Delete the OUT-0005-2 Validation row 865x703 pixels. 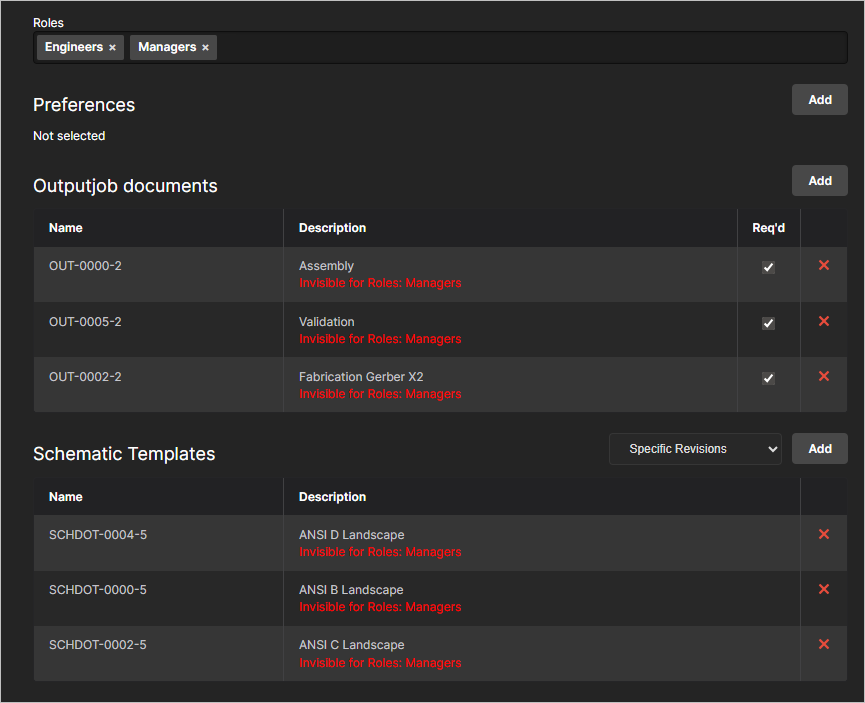tap(824, 321)
